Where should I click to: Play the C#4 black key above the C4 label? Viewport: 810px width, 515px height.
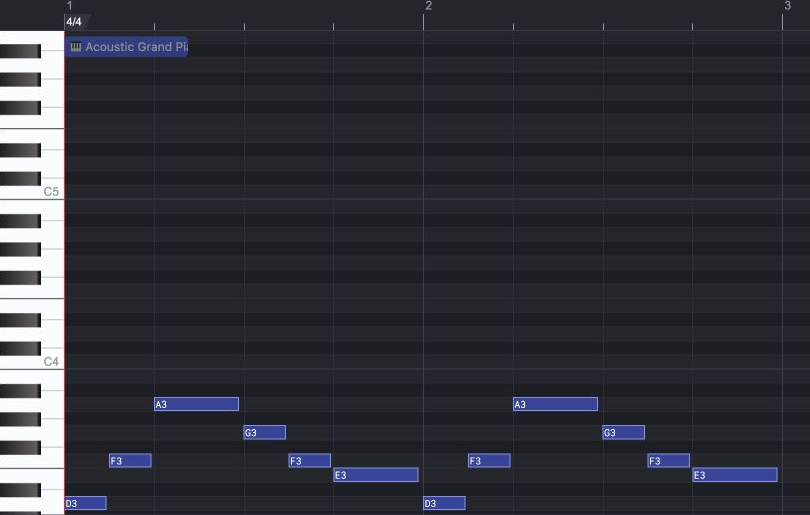pos(20,348)
